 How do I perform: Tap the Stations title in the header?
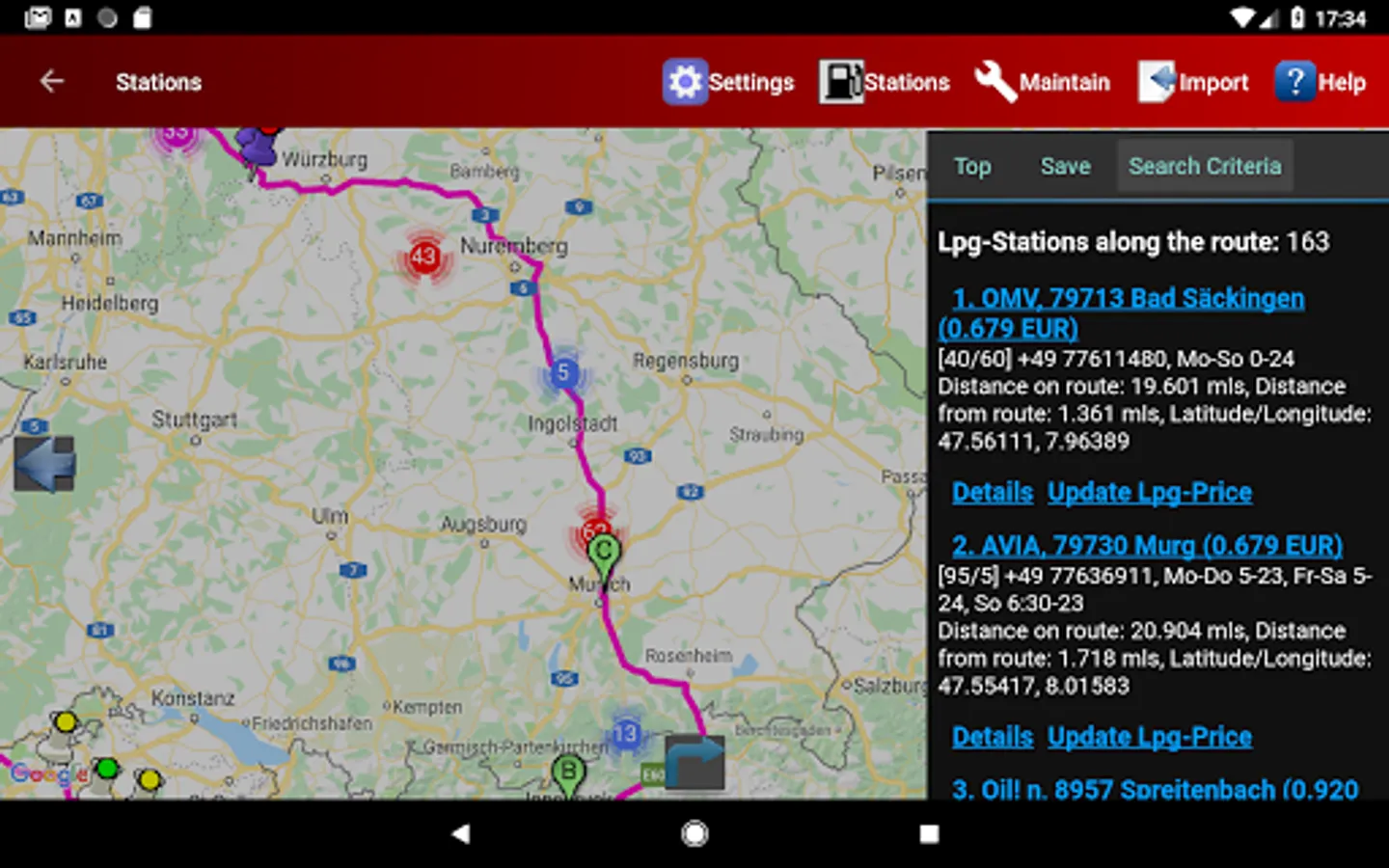point(159,82)
